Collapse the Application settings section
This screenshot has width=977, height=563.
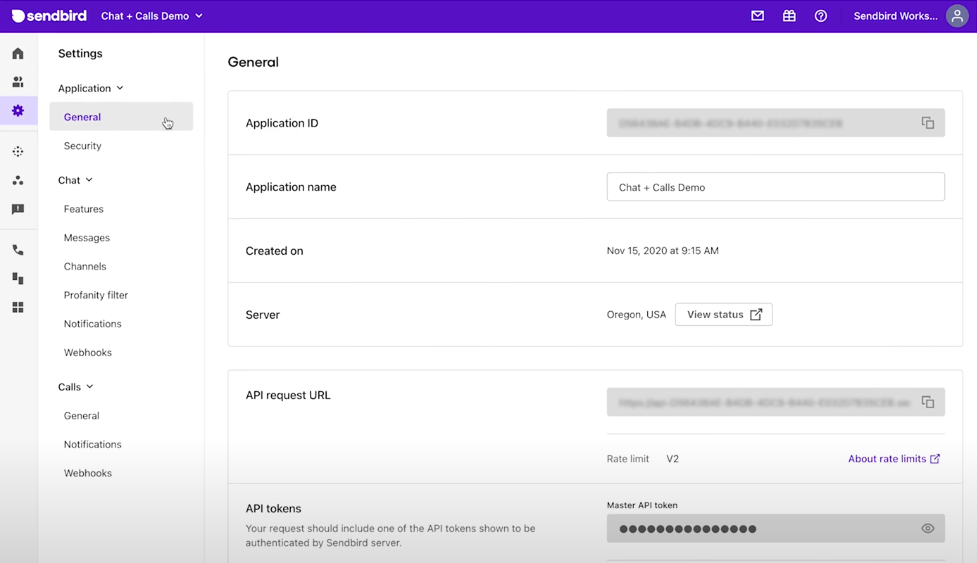pos(91,88)
